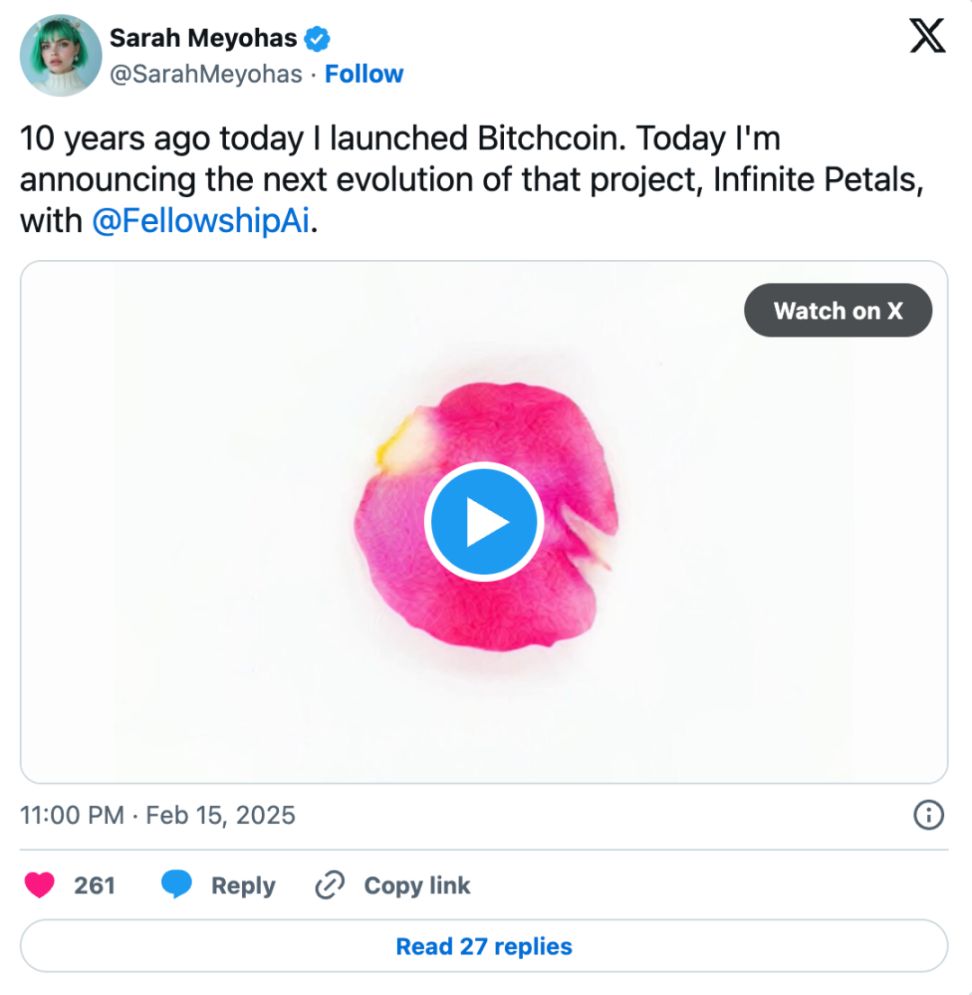Follow Sarah Meyohas
Screen dimensions: 972x995
(364, 74)
